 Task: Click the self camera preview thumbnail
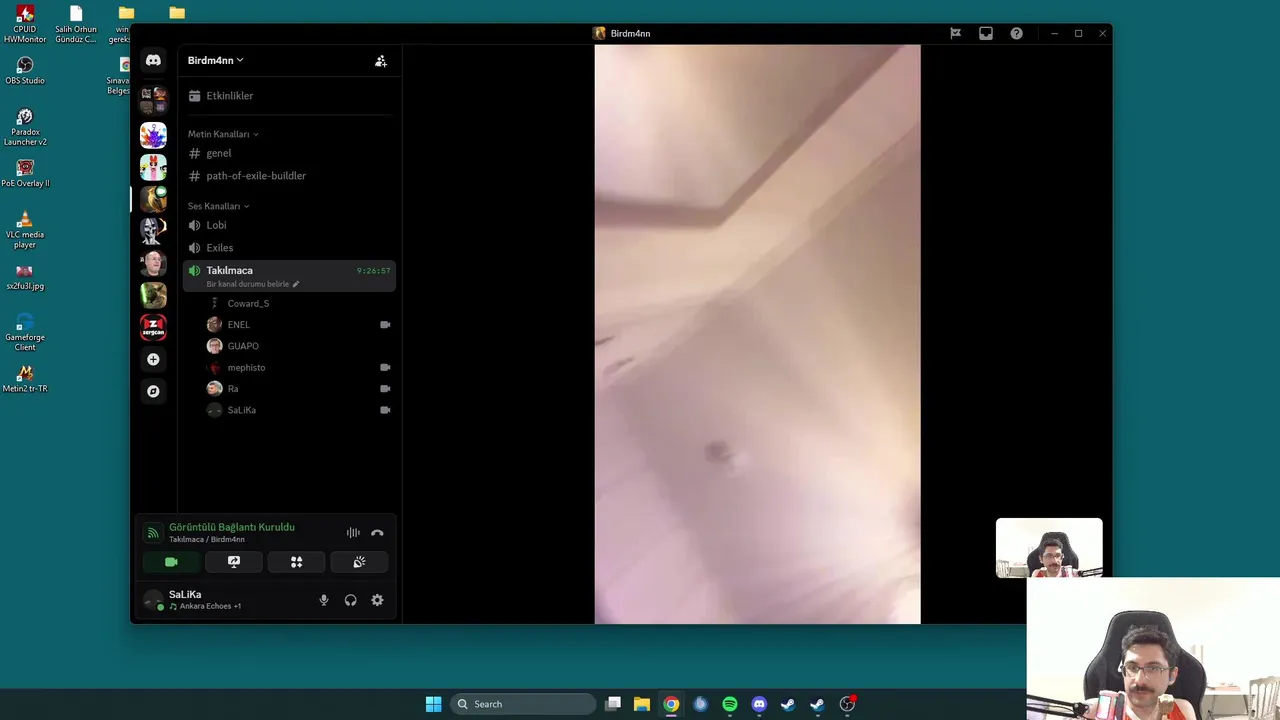click(1049, 548)
